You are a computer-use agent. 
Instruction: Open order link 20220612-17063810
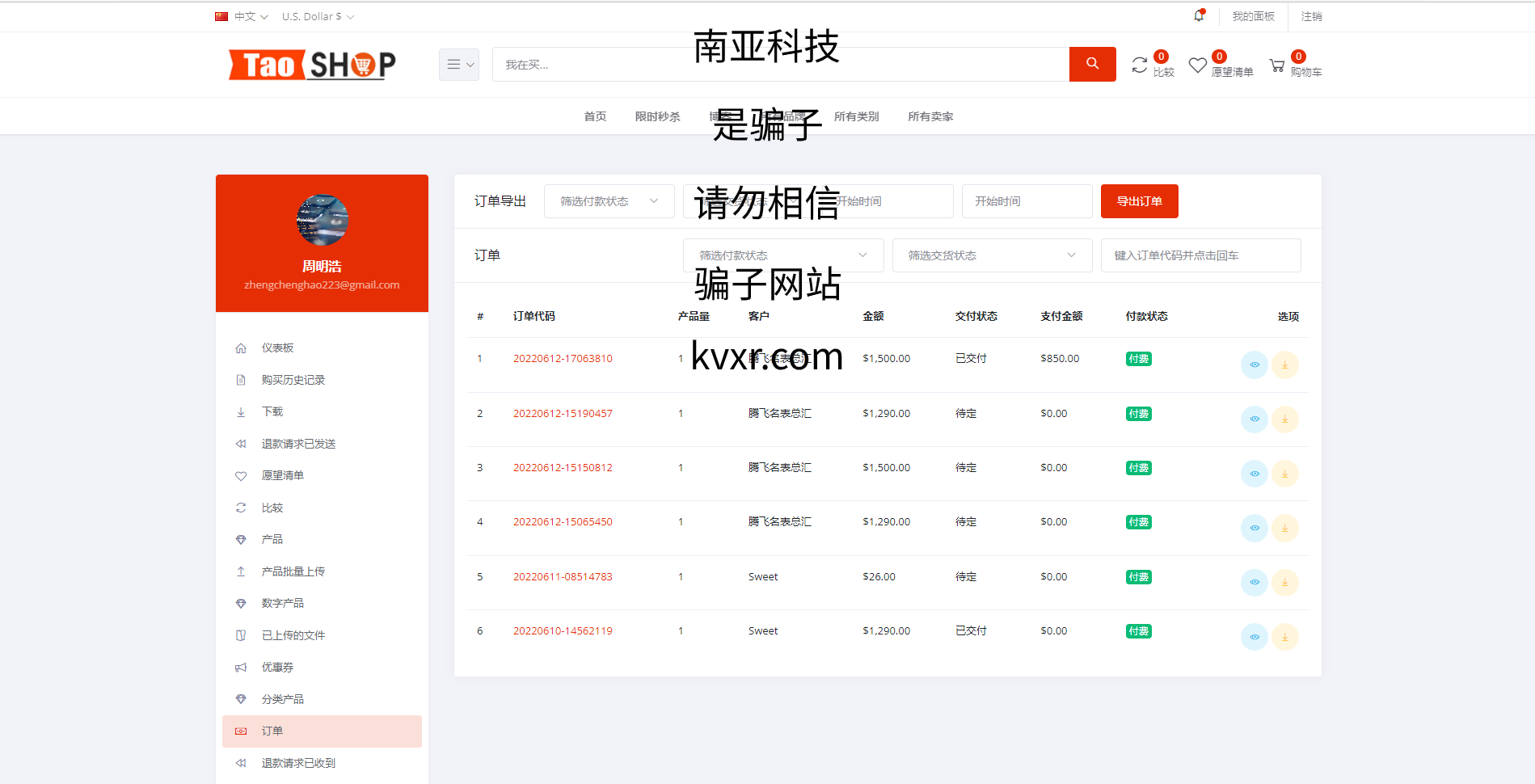pyautogui.click(x=563, y=359)
